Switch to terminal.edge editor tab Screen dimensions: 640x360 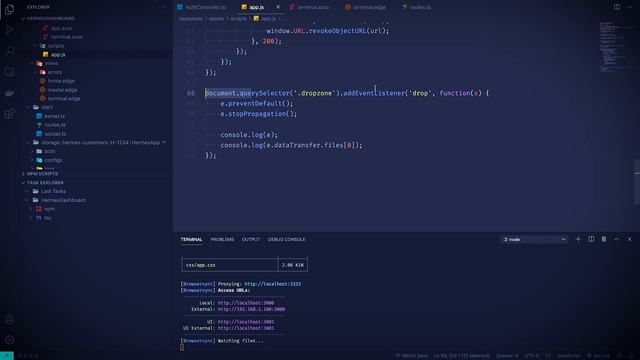tap(365, 7)
